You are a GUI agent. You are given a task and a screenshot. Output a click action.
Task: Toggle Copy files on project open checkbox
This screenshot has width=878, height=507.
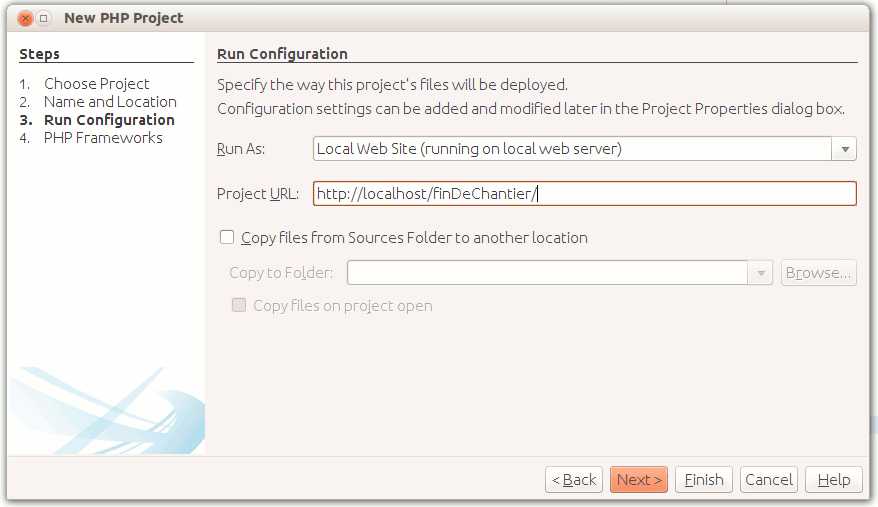(239, 306)
